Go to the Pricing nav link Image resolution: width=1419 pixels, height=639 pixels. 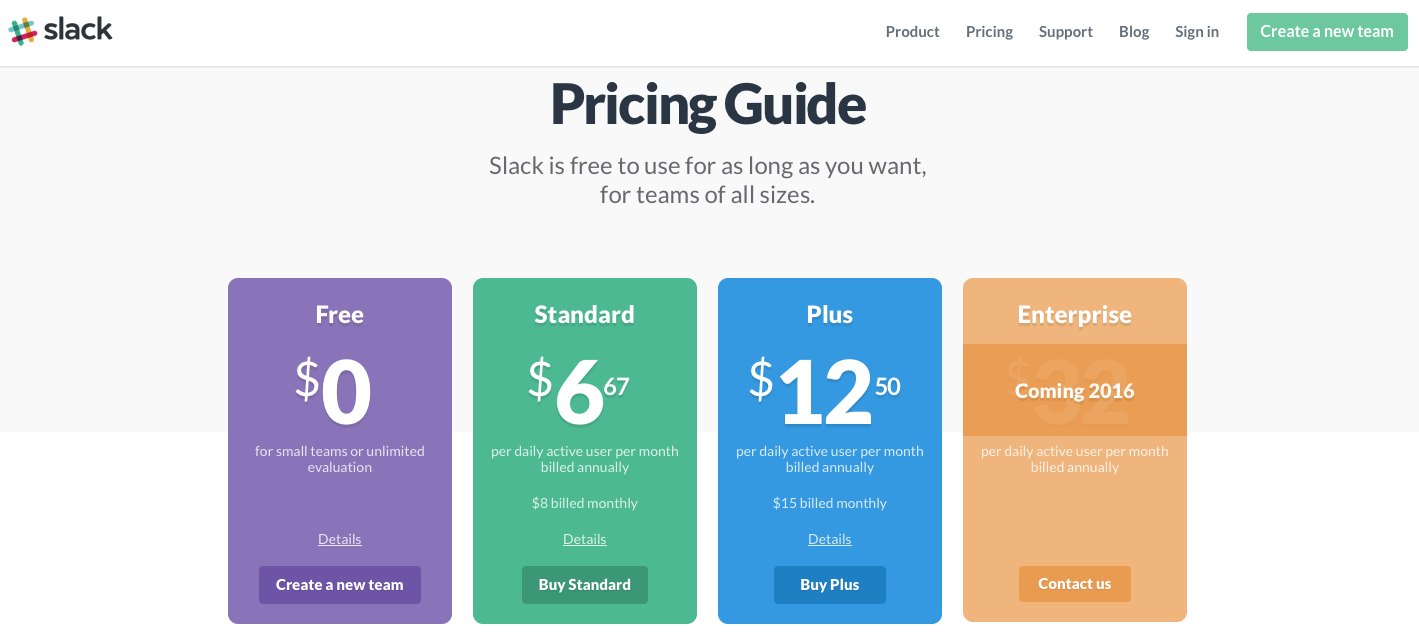coord(989,32)
